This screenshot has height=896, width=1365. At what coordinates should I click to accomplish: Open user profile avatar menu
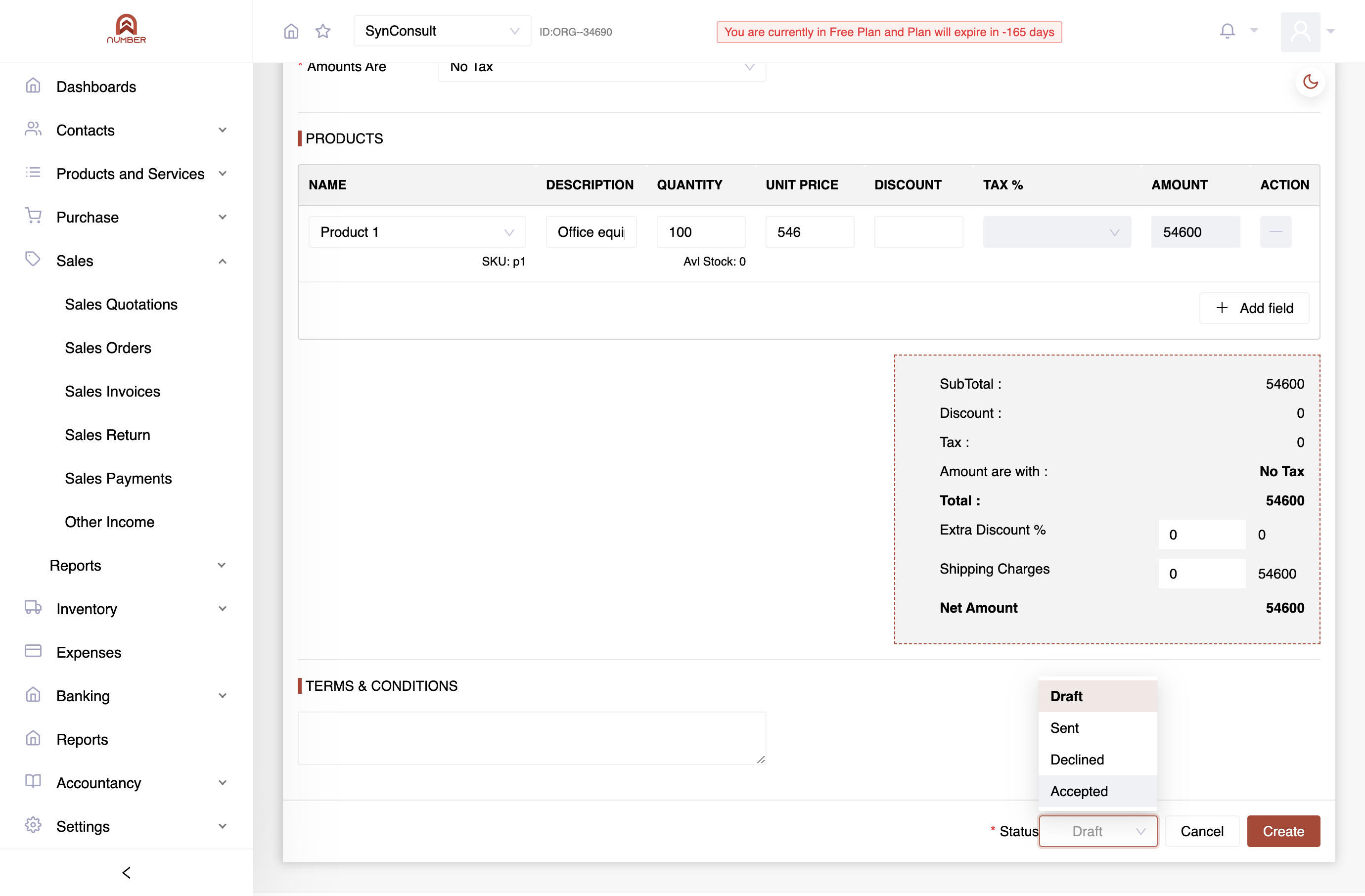click(x=1300, y=32)
